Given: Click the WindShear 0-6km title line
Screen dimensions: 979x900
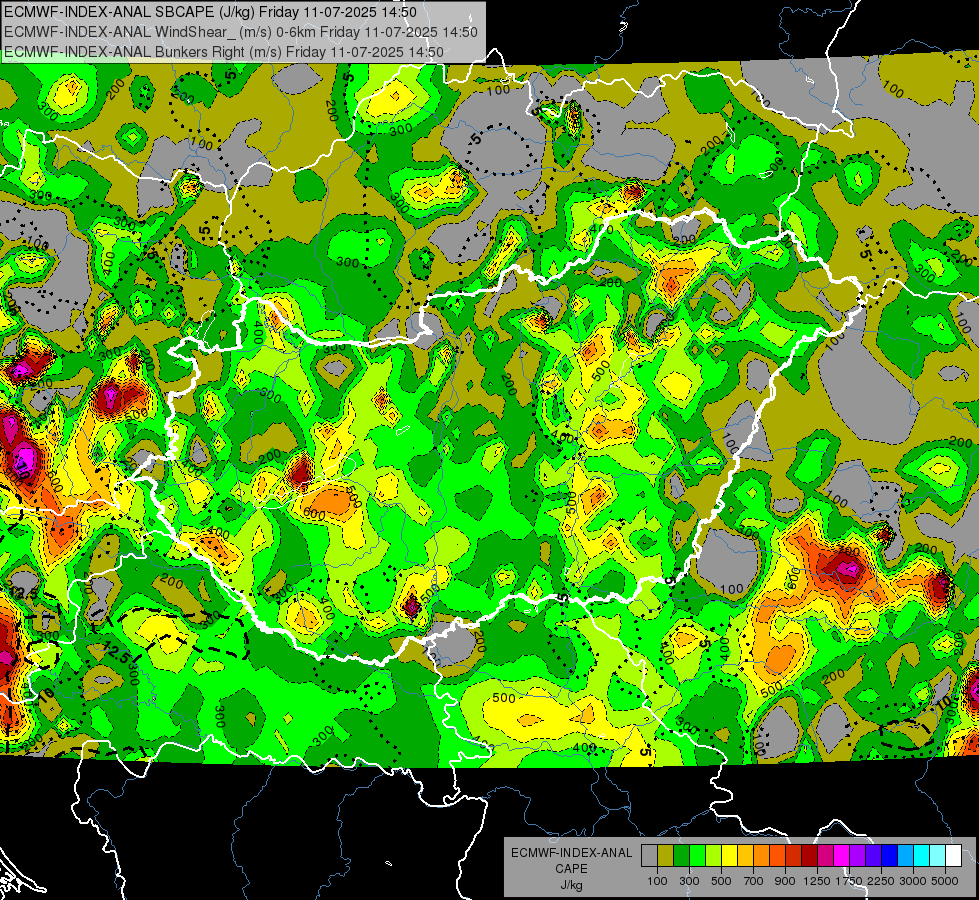Looking at the screenshot, I should click(240, 32).
